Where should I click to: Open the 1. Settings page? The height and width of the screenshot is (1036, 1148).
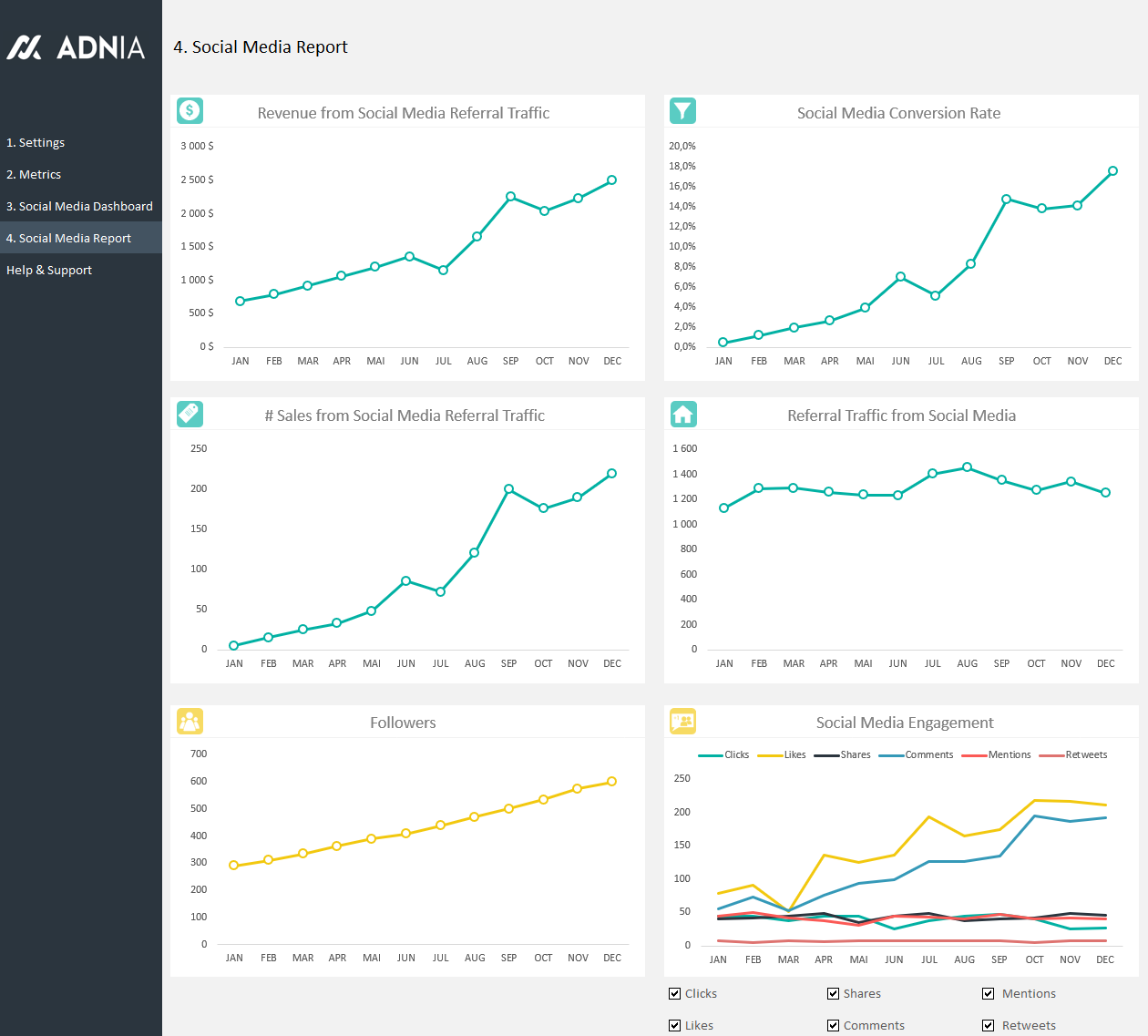pyautogui.click(x=36, y=142)
